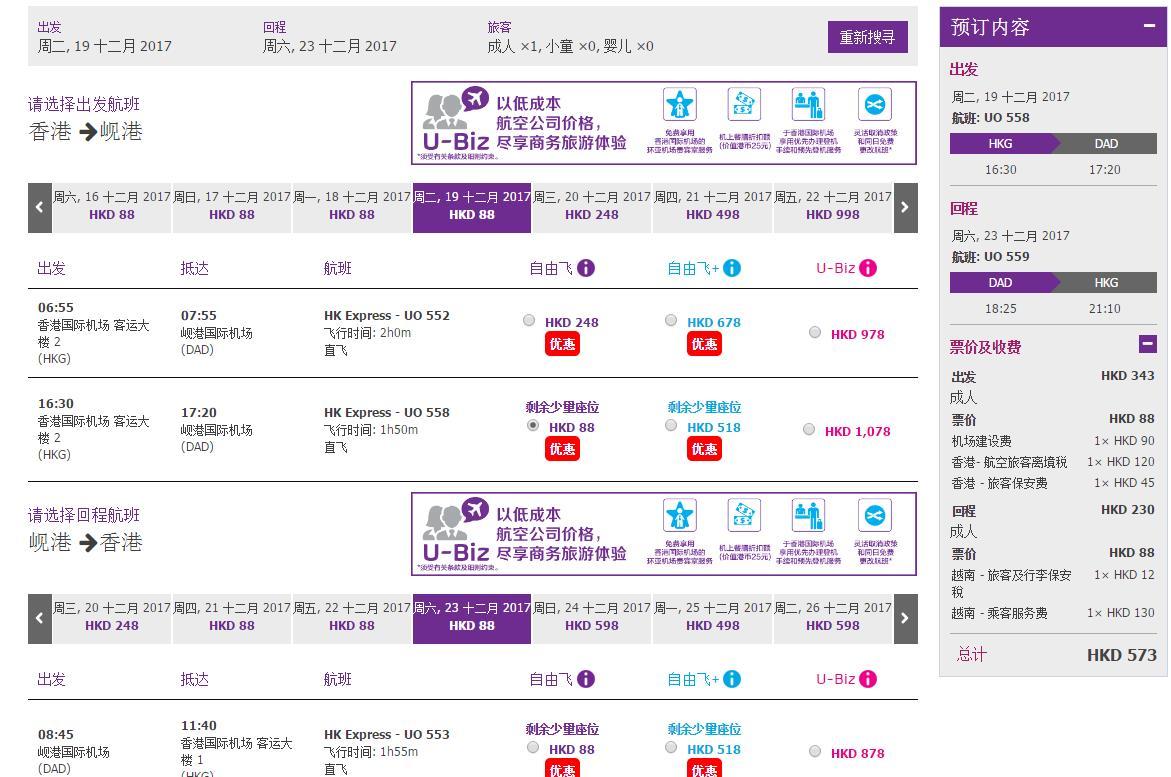
Task: Open the 自由飞+ info icon in return header
Action: coord(732,678)
